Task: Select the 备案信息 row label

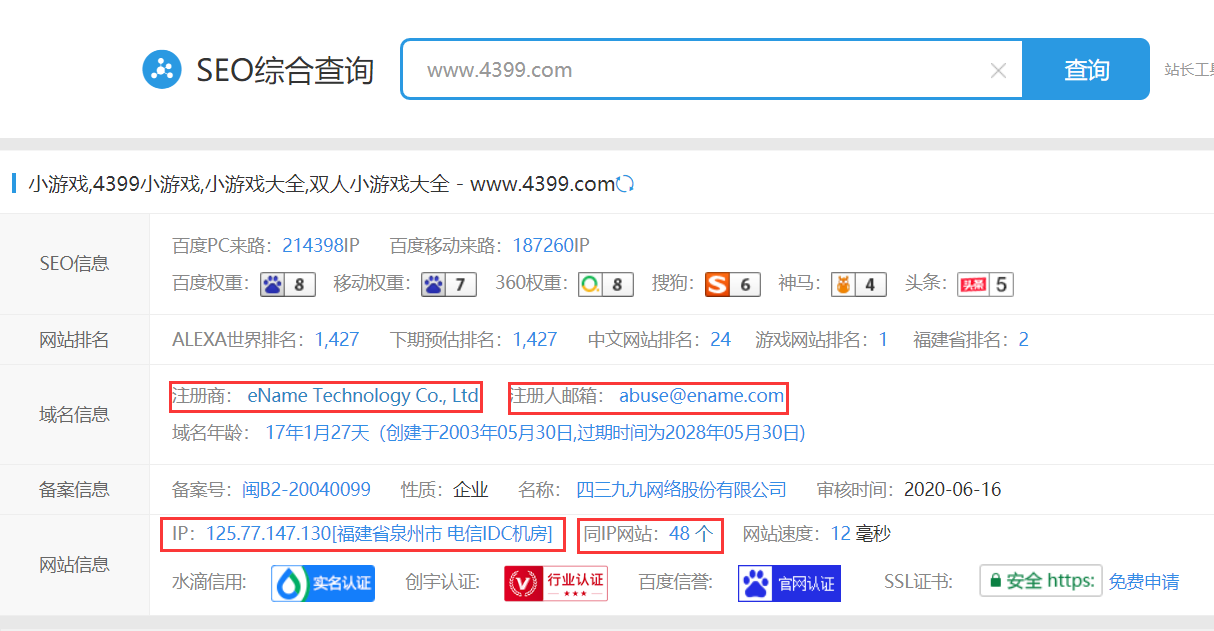Action: 74,490
